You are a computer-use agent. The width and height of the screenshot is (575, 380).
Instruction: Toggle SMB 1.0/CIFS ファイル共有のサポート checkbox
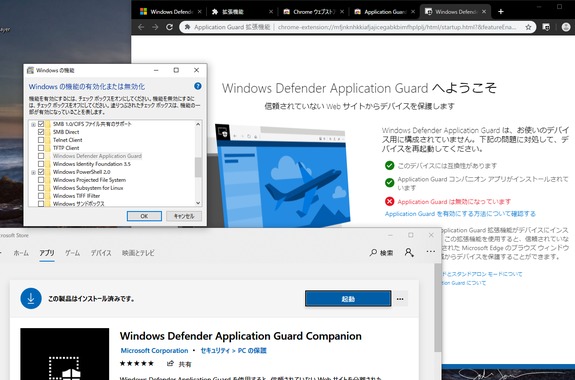coord(41,124)
